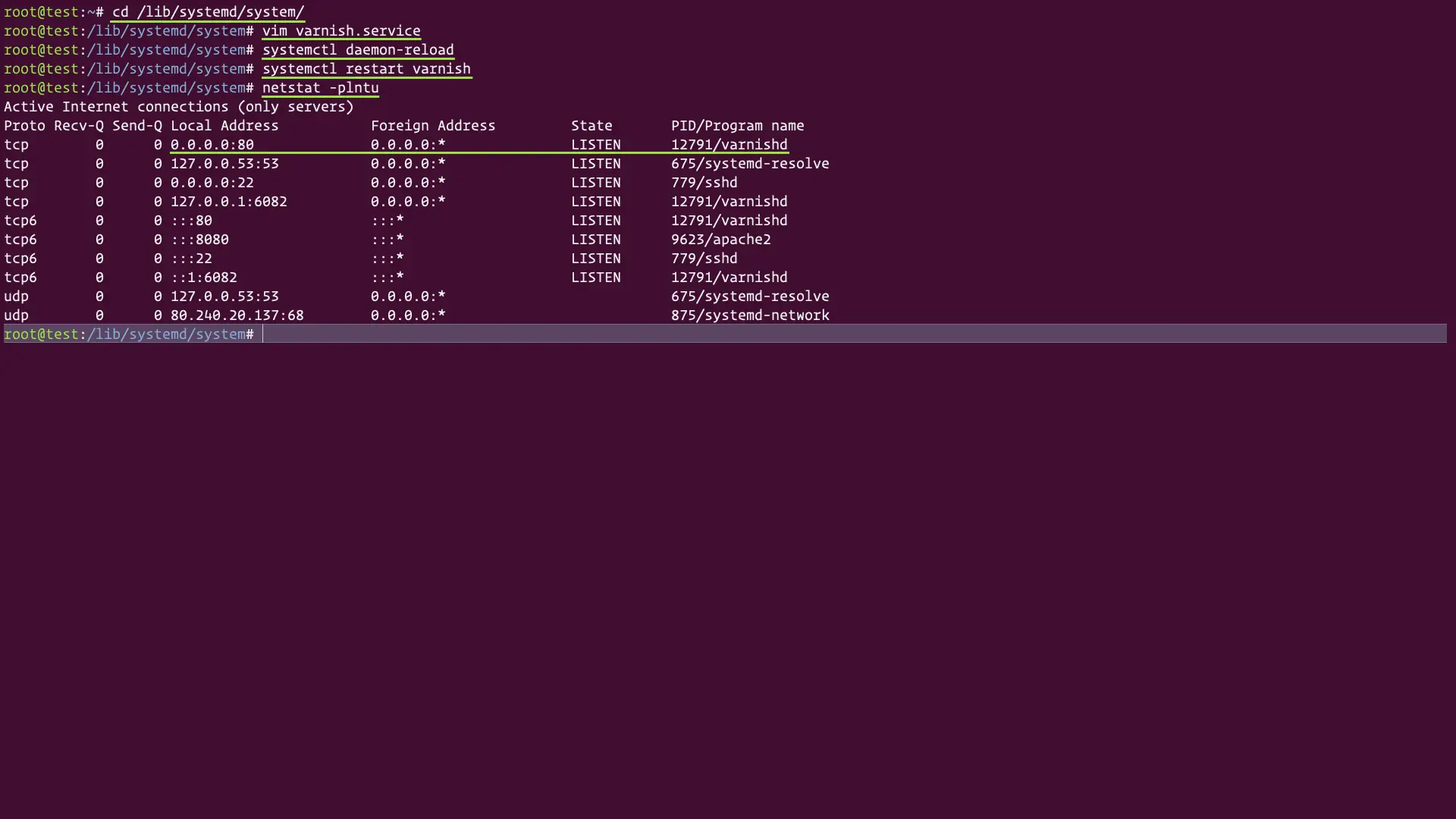Screen dimensions: 1456x819
Task: Click the last 'root@test:/lib/systemd/system#' prompt
Action: pos(129,334)
